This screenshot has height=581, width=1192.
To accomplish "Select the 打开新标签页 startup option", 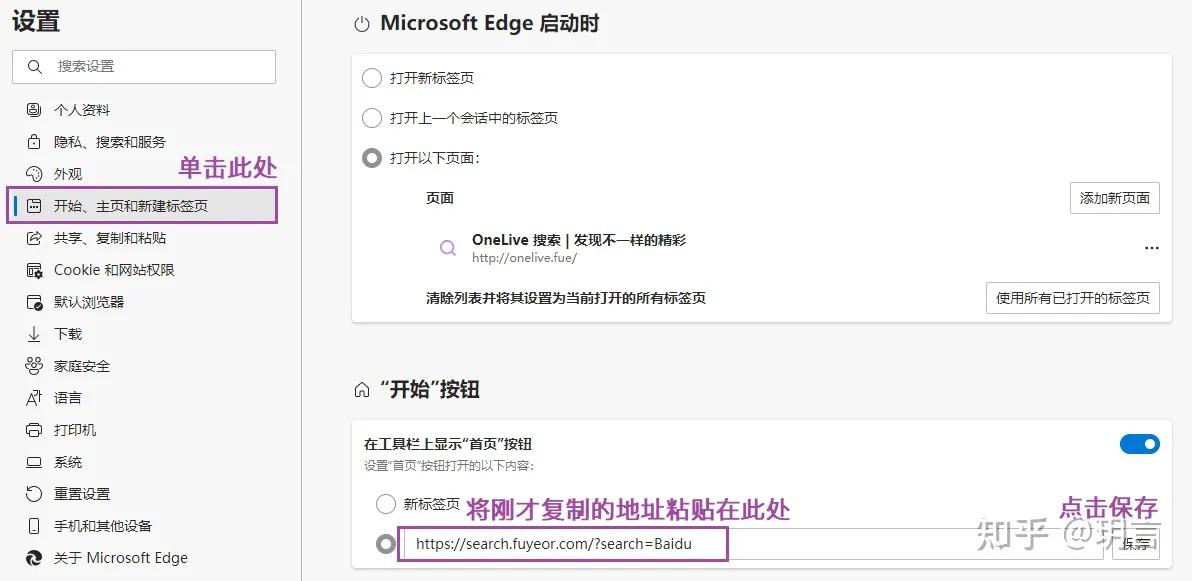I will coord(372,77).
